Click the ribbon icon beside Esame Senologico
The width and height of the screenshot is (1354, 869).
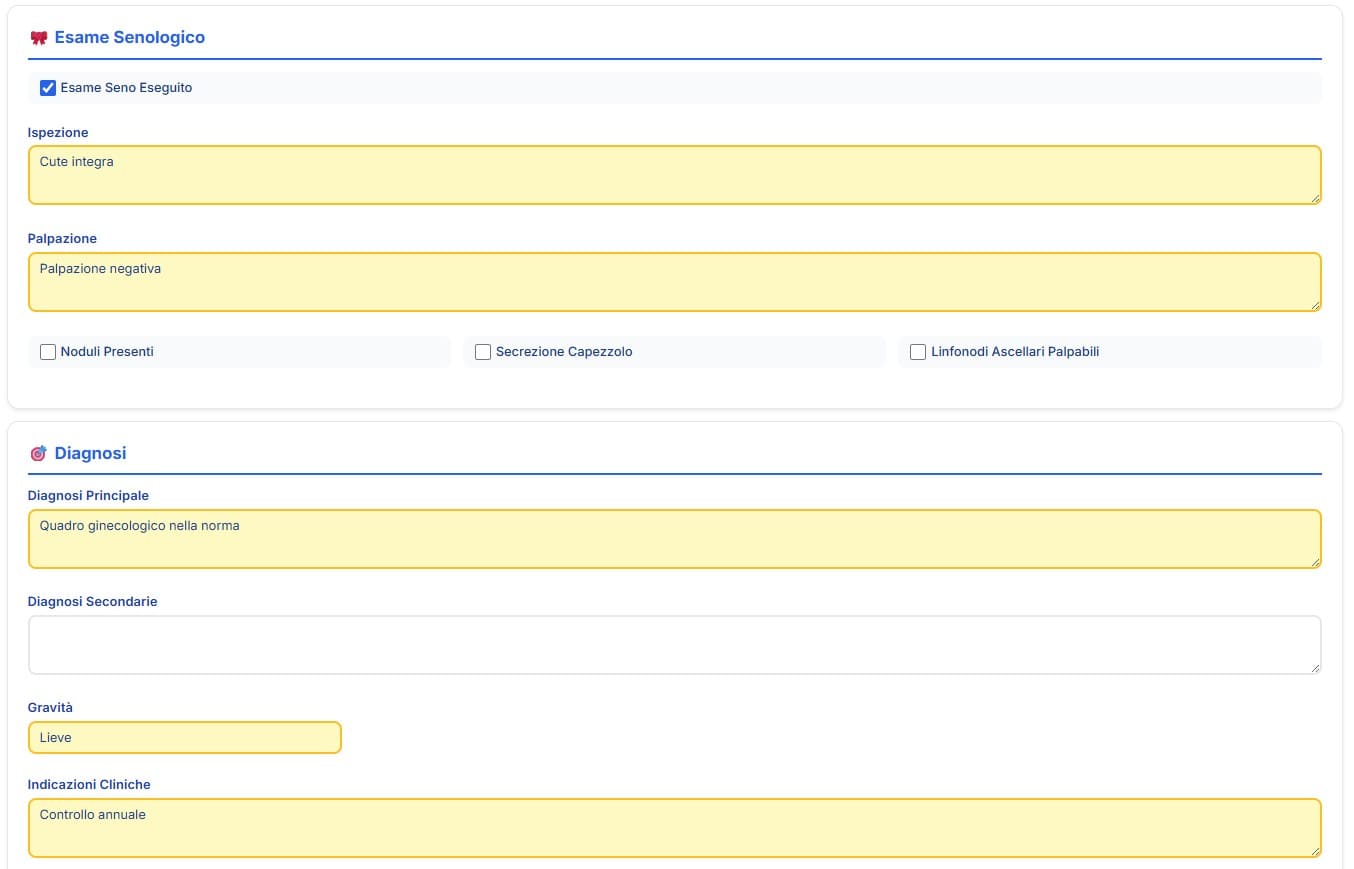pos(39,38)
